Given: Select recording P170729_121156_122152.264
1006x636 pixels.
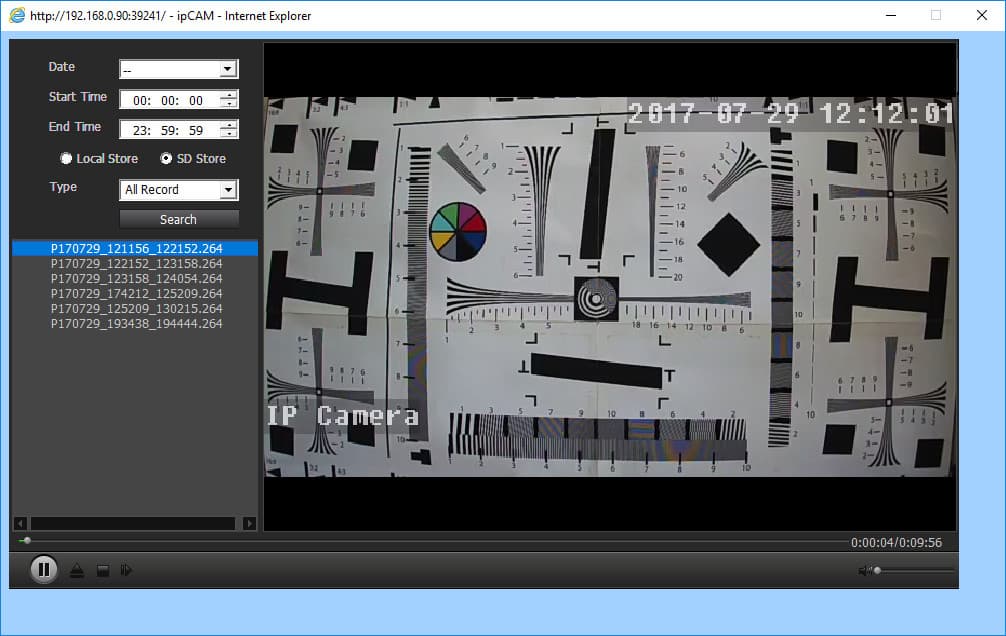Looking at the screenshot, I should (x=135, y=248).
